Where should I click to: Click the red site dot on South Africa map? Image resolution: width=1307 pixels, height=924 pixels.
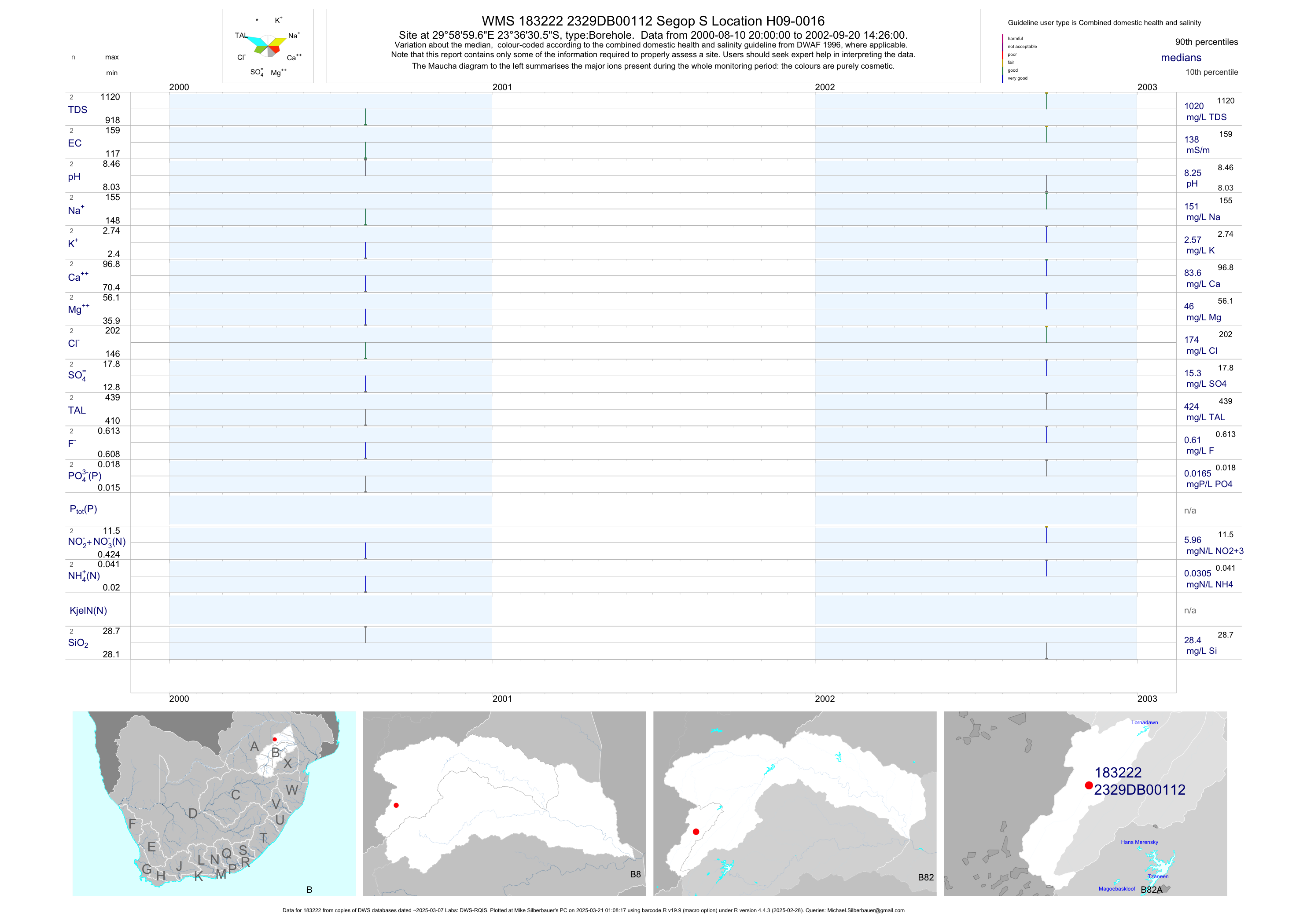(274, 739)
